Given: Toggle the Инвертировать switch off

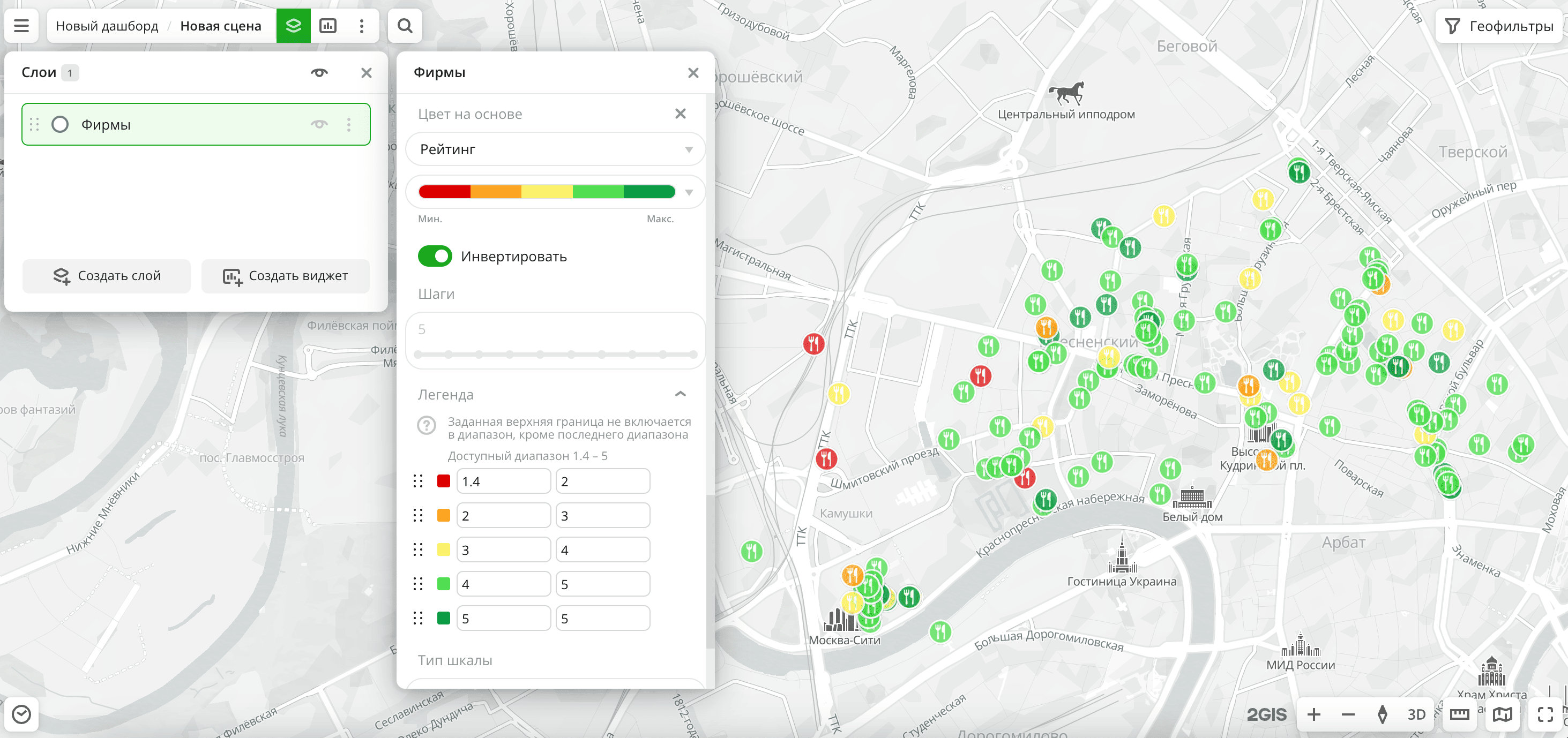Looking at the screenshot, I should [x=435, y=256].
